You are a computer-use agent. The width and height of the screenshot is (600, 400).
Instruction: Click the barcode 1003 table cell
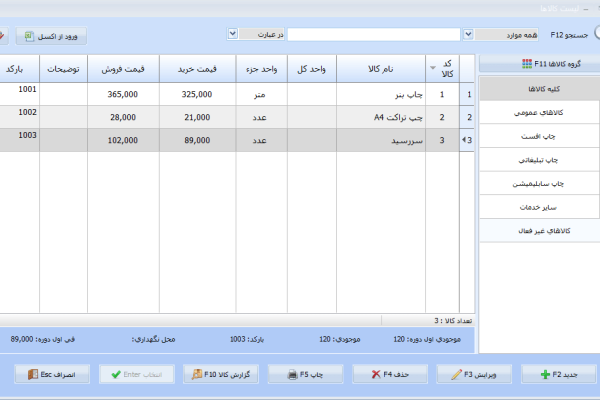tap(19, 140)
